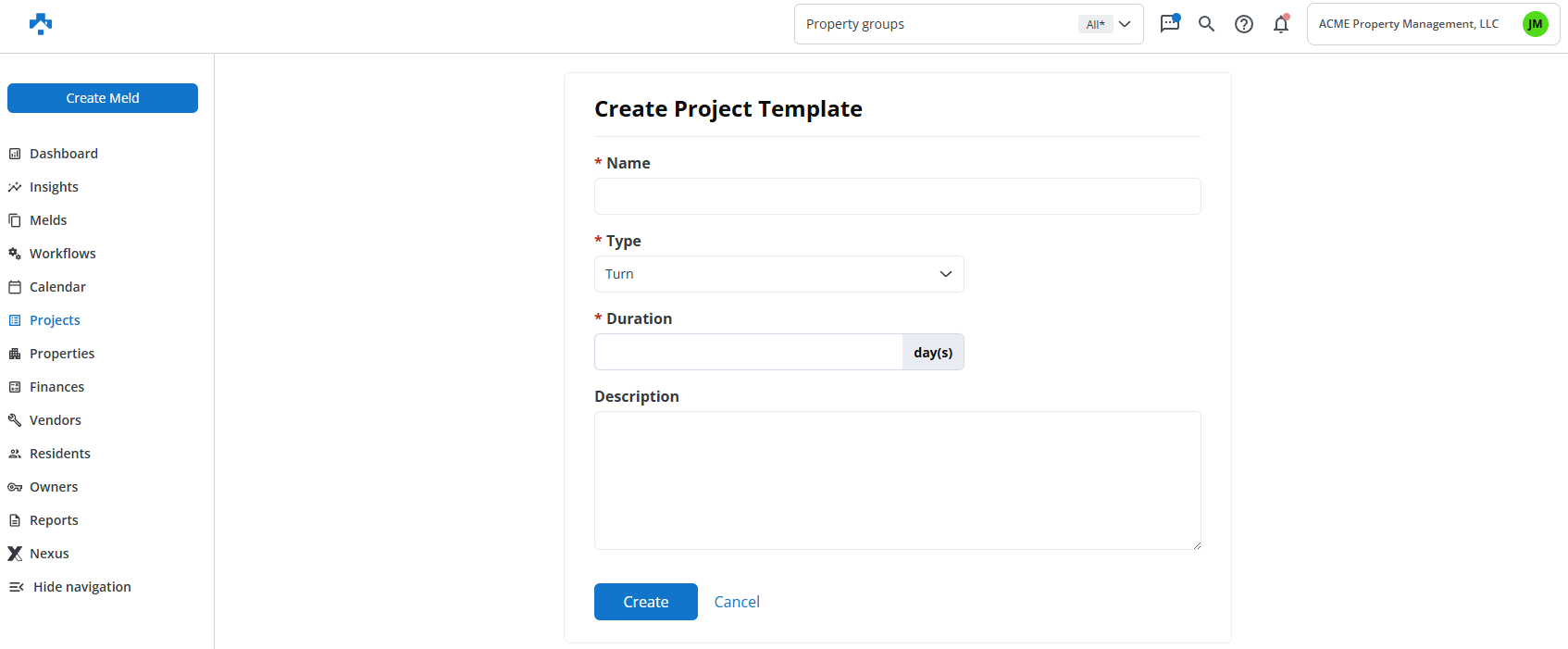Screen dimensions: 1568x649
Task: Click the Nexus X icon
Action: tap(15, 554)
